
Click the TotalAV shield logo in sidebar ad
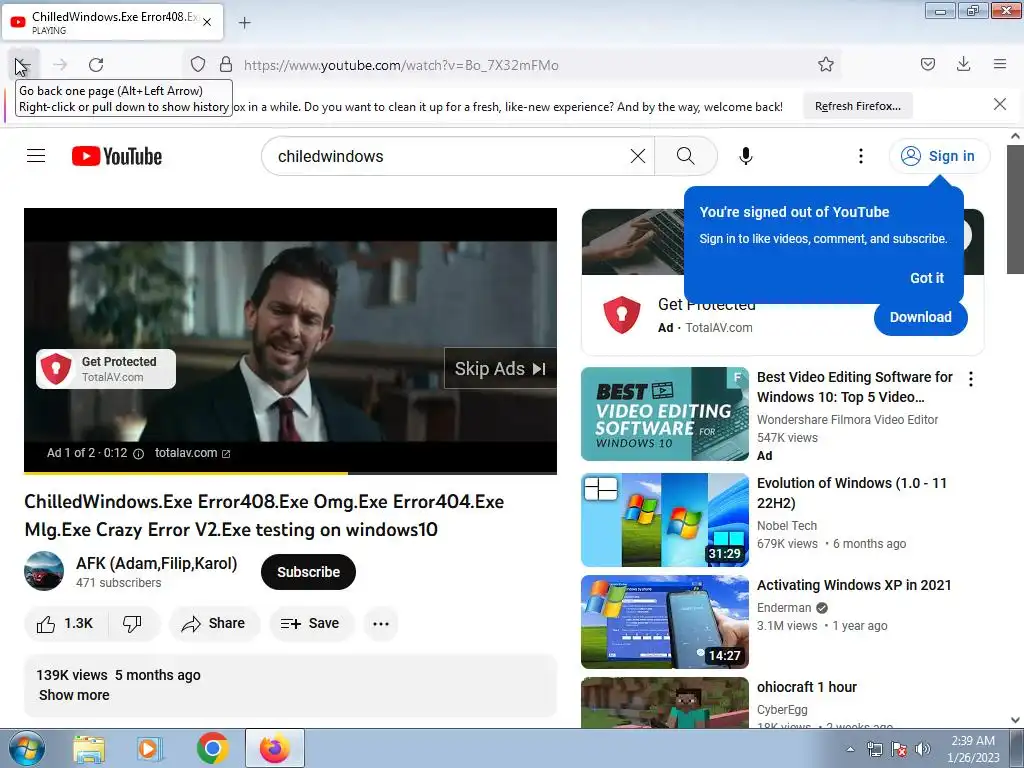click(621, 315)
